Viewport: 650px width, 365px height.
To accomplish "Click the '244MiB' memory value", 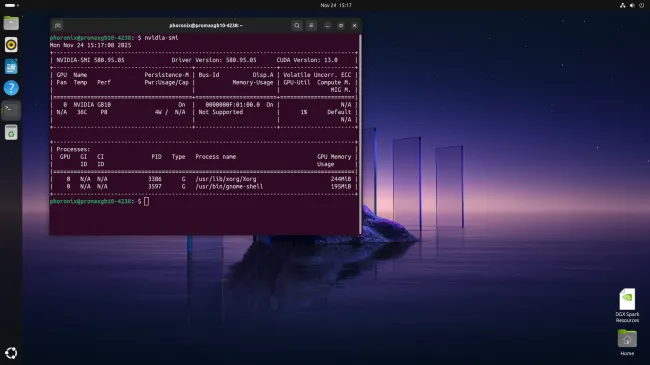I will [x=341, y=179].
